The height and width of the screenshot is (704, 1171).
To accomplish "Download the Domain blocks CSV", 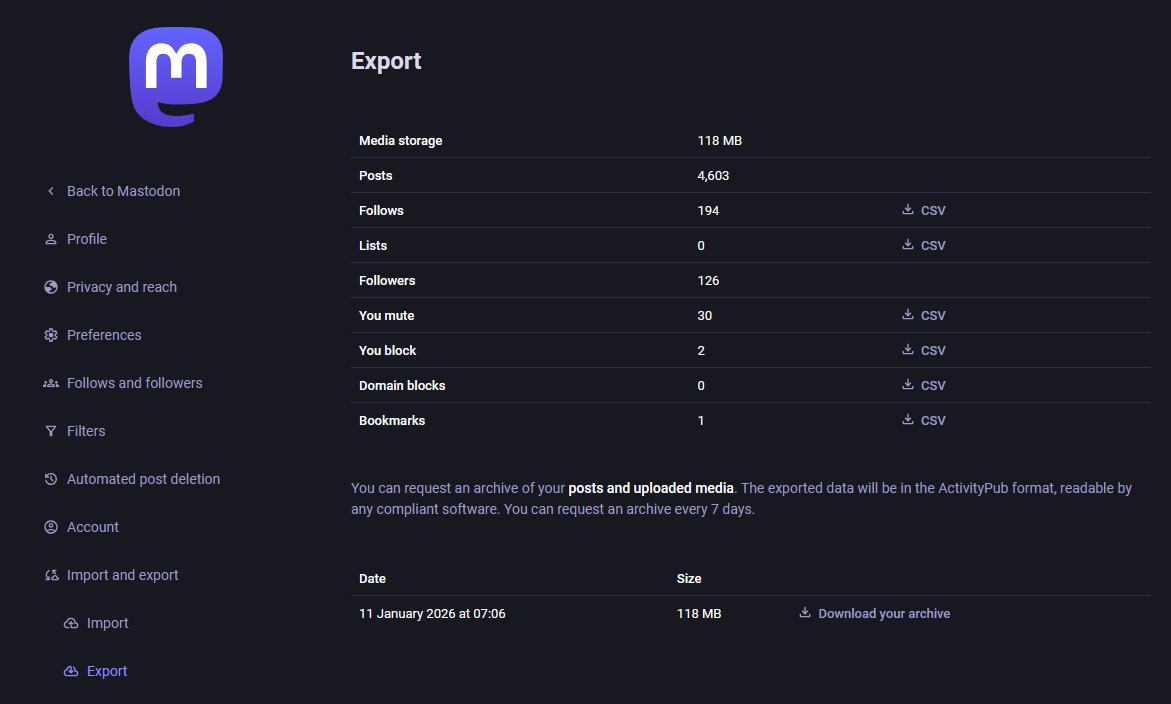I will click(x=924, y=386).
